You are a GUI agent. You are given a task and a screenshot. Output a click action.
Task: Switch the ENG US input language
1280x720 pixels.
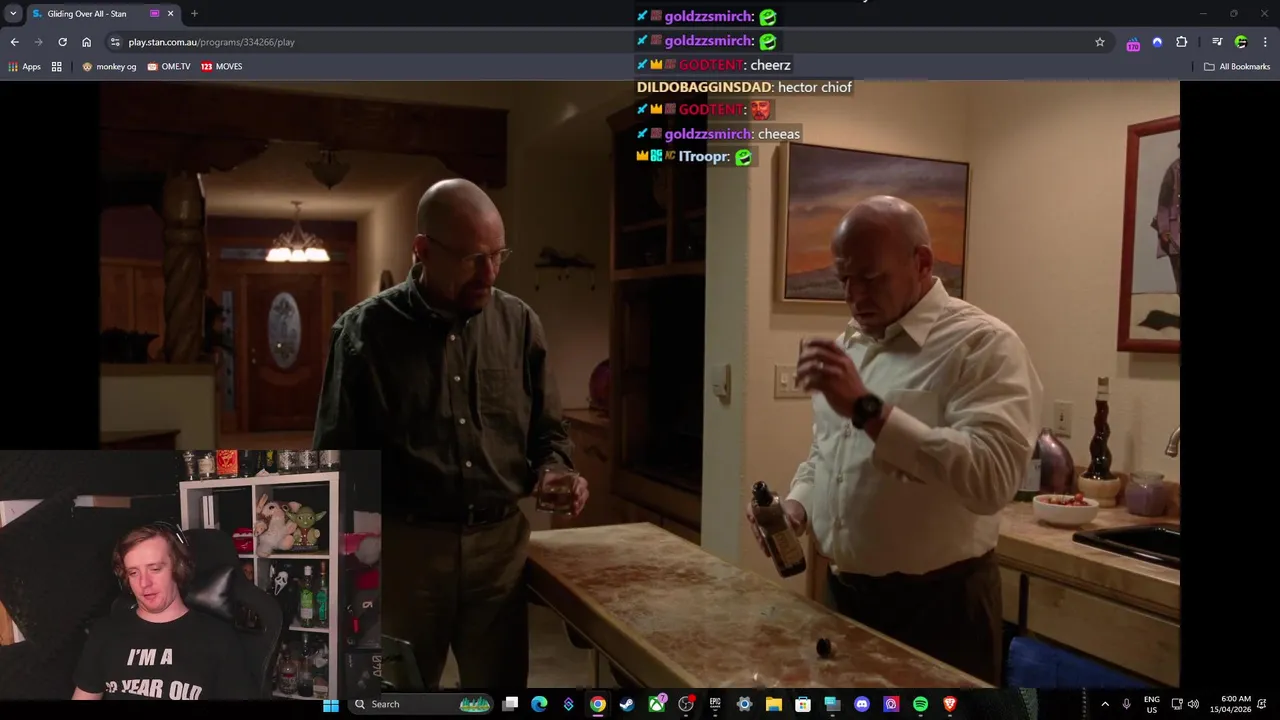[1152, 704]
